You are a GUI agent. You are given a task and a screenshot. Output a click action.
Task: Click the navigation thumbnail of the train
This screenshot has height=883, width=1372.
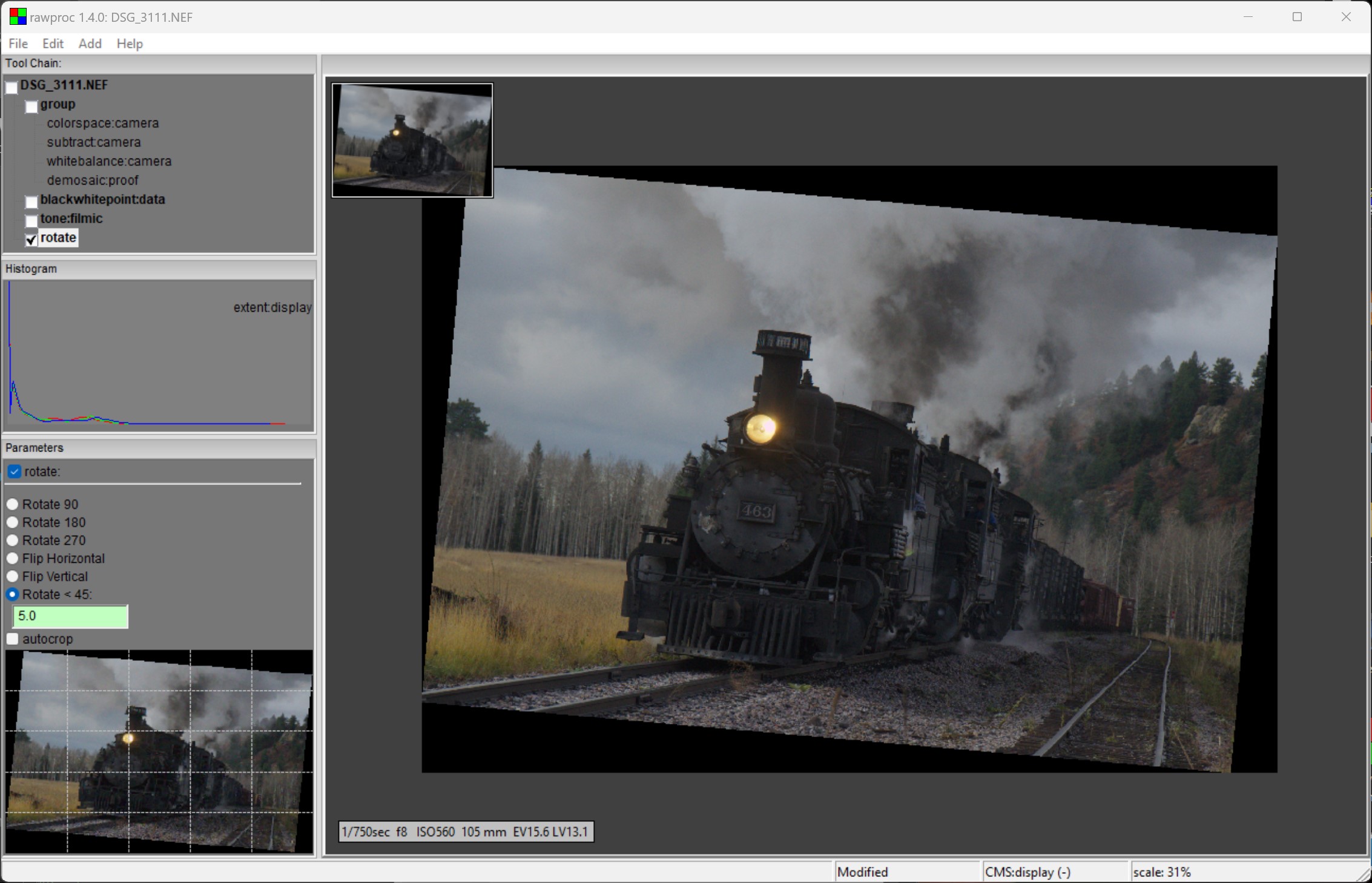coord(412,140)
